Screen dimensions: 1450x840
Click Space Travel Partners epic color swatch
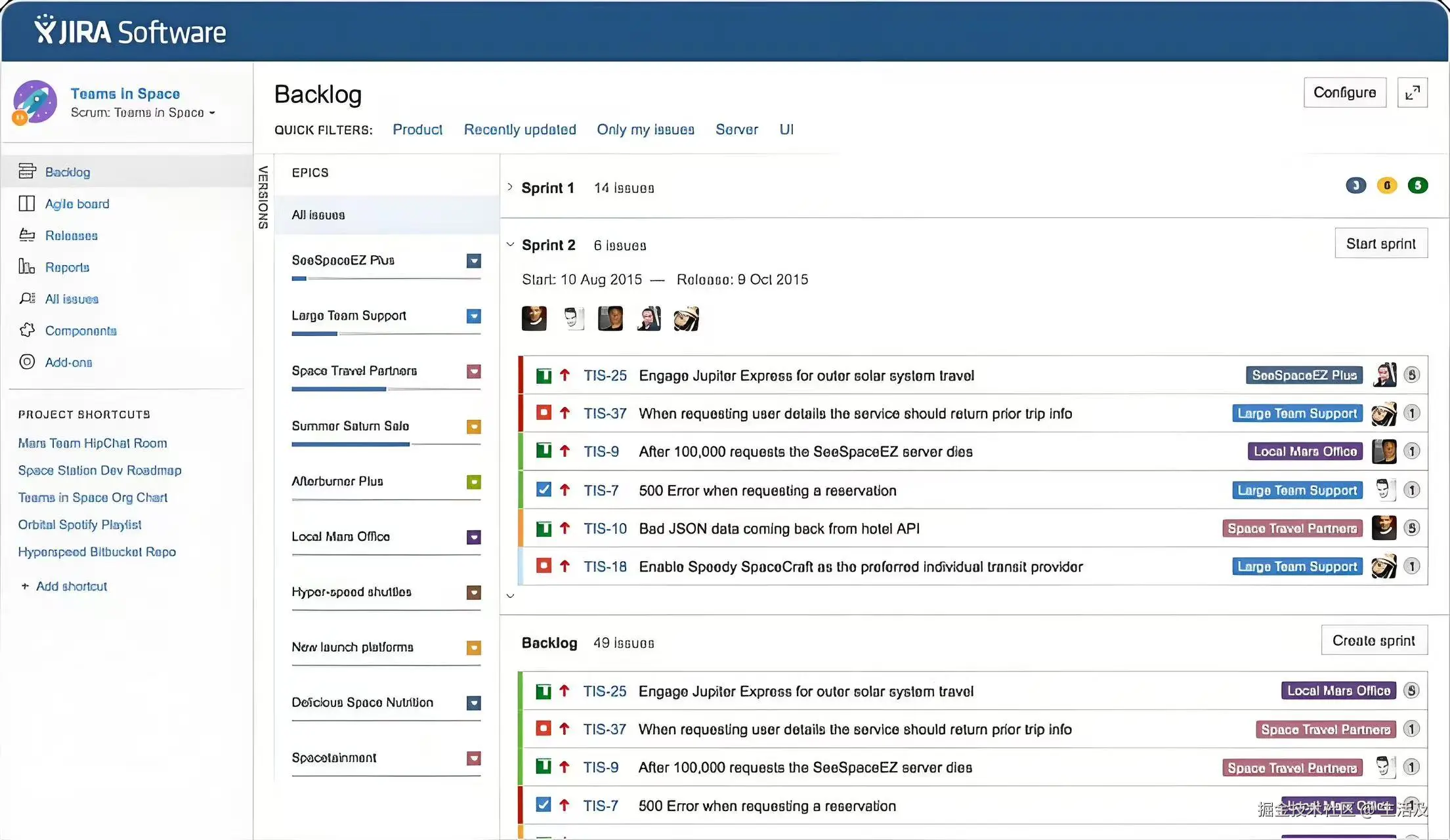click(x=473, y=371)
